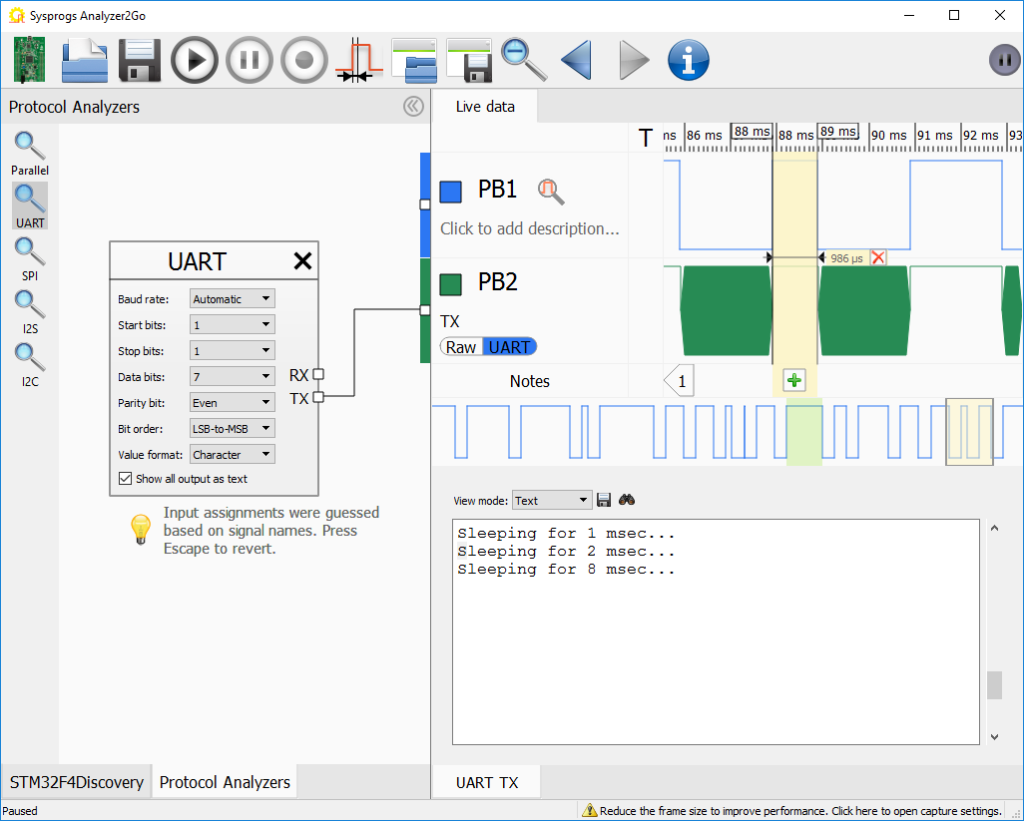
Task: Open the Data bits dropdown
Action: [232, 376]
